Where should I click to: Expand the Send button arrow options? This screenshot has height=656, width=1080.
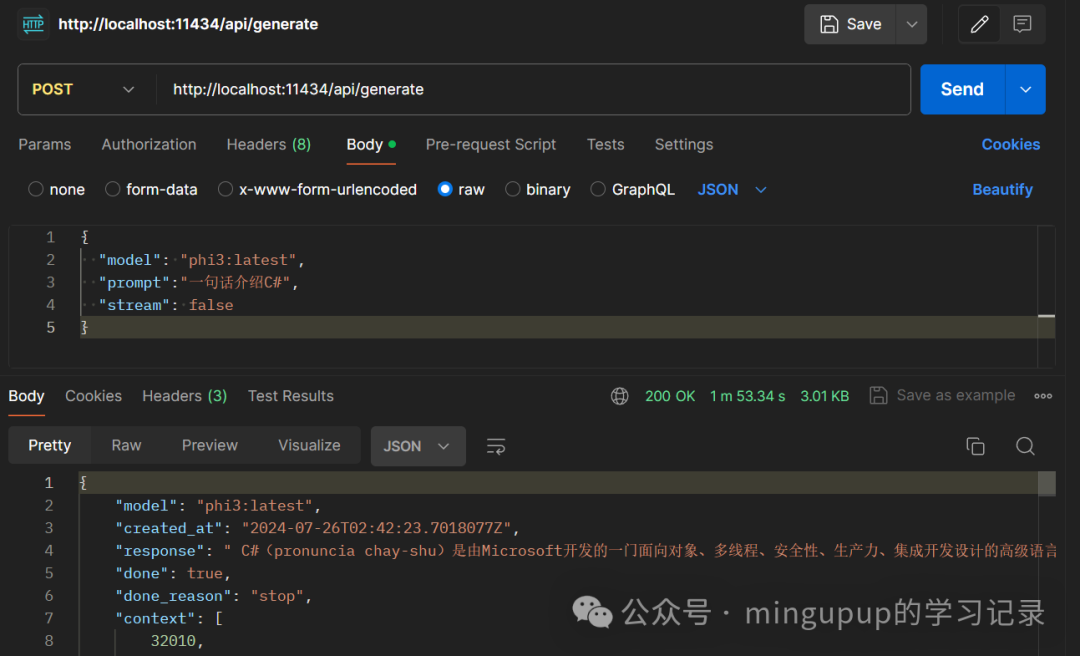pyautogui.click(x=1025, y=89)
